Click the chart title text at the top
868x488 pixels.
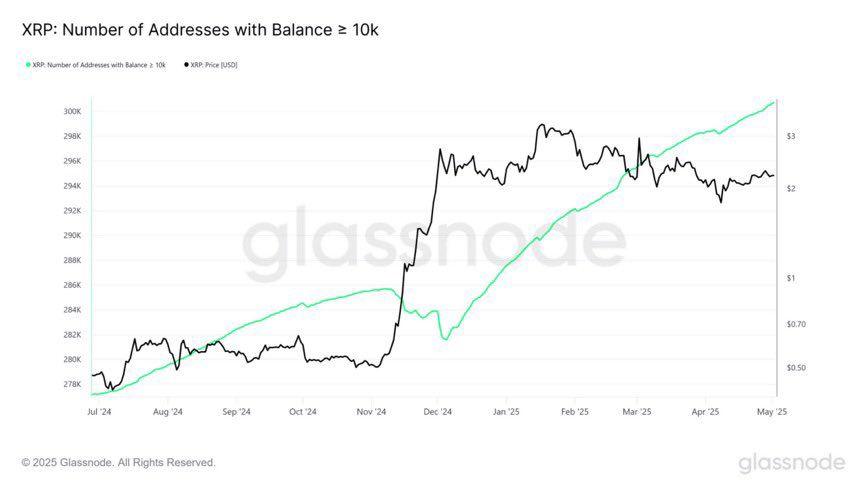200,30
